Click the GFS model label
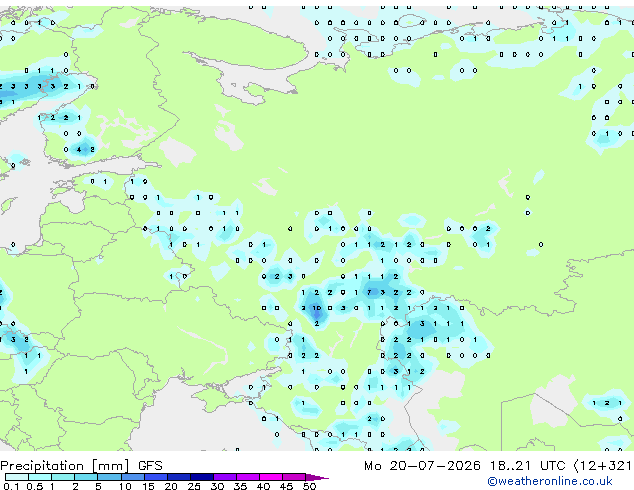The image size is (634, 490). tap(150, 466)
